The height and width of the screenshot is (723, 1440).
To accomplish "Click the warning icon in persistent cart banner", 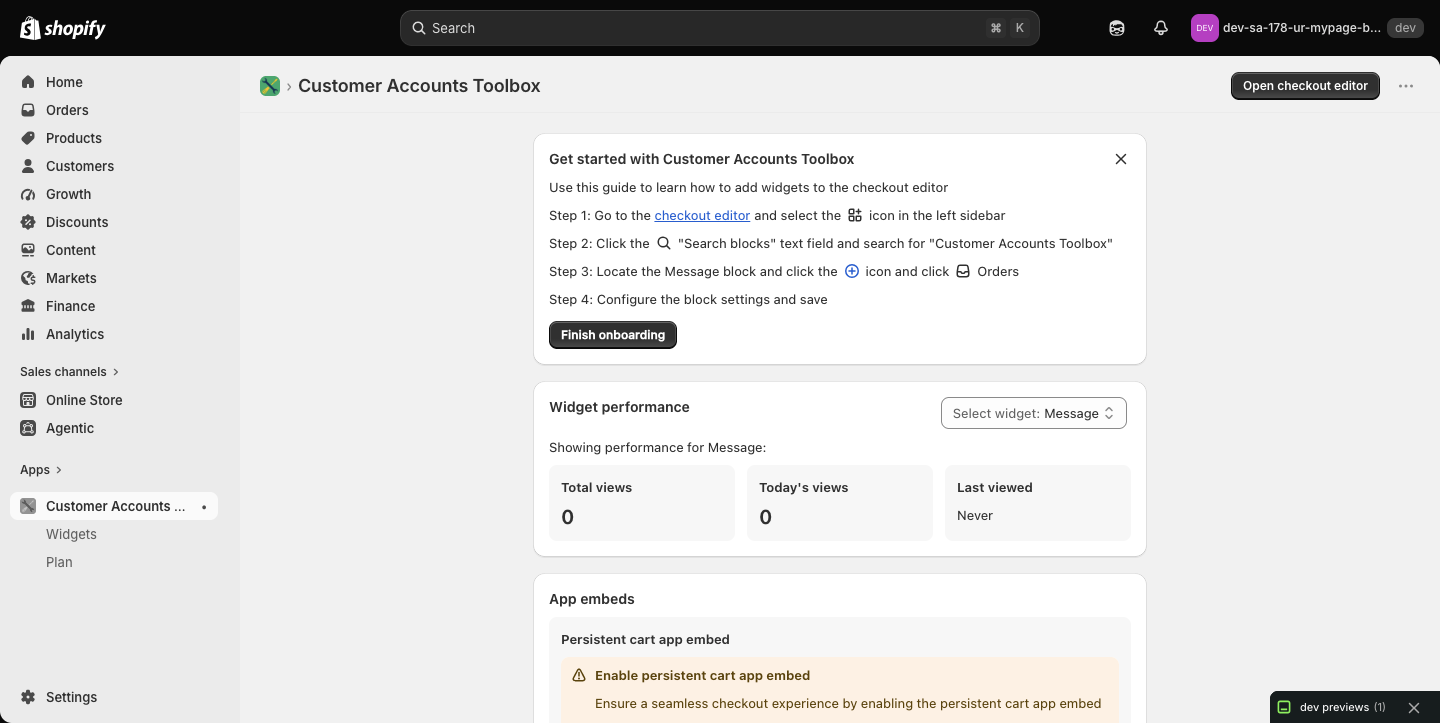I will point(579,676).
